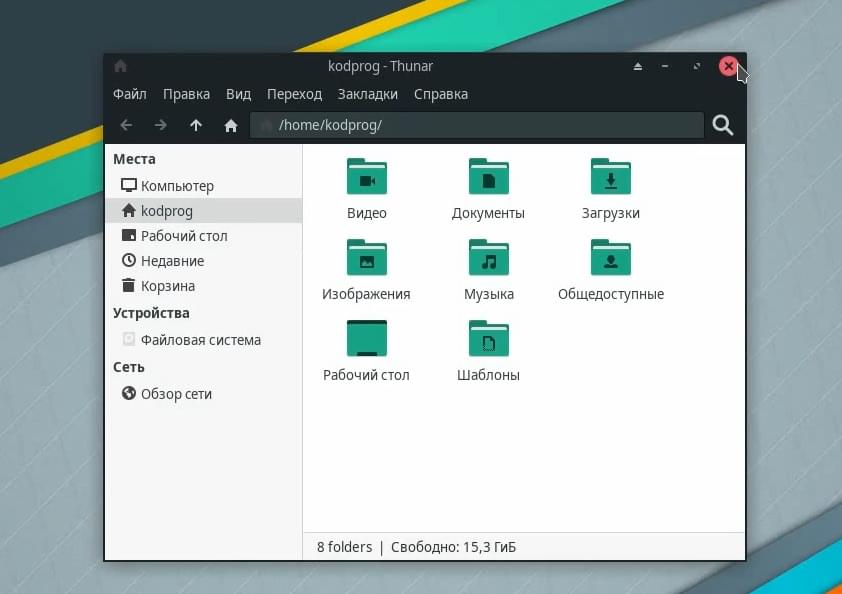Viewport: 842px width, 594px height.
Task: Open the Файл menu
Action: click(129, 94)
